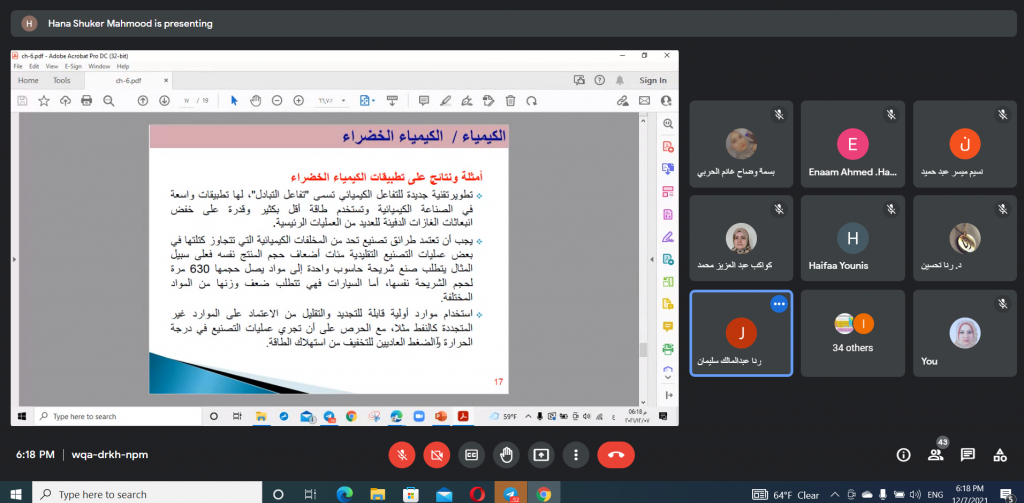Open Telegram from the Windows taskbar
1024x503 pixels.
point(512,494)
